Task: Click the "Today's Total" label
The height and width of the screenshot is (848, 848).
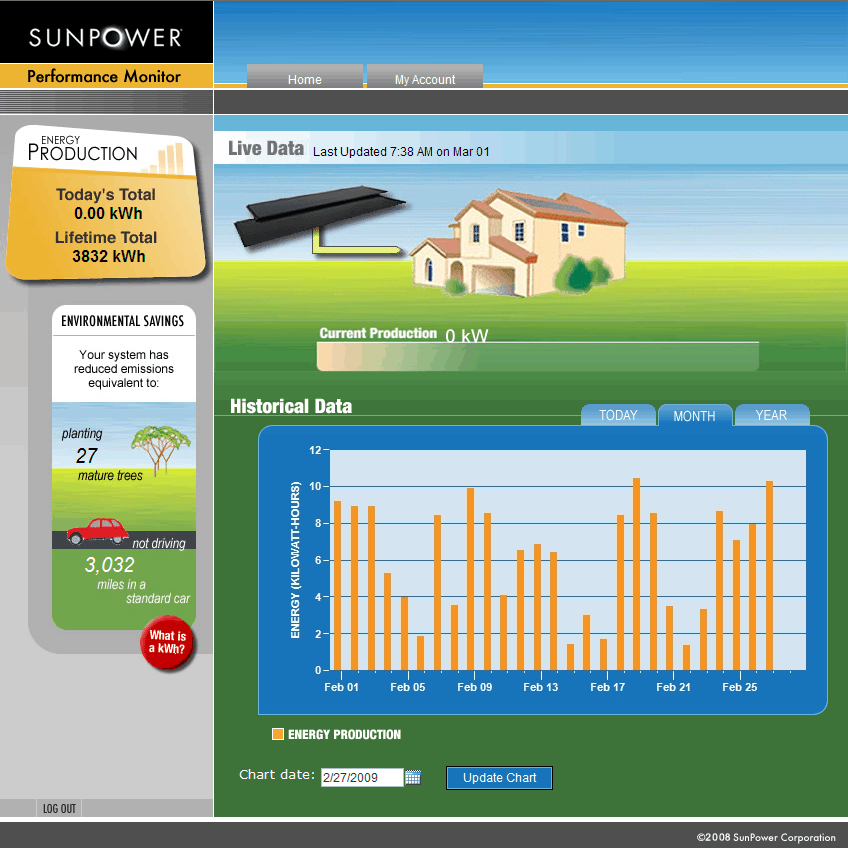Action: (x=106, y=194)
